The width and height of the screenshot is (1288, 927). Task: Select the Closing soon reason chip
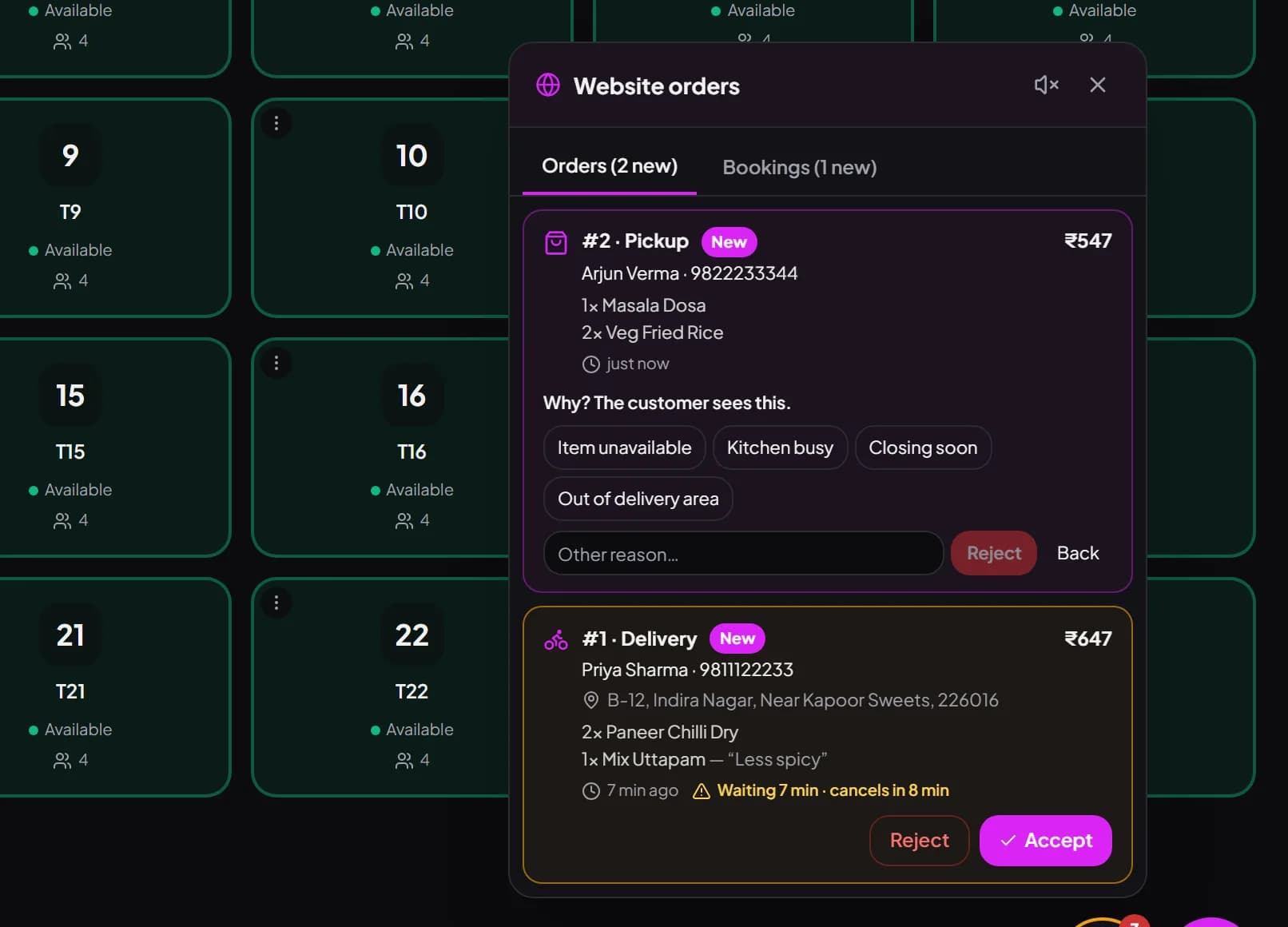pos(923,448)
